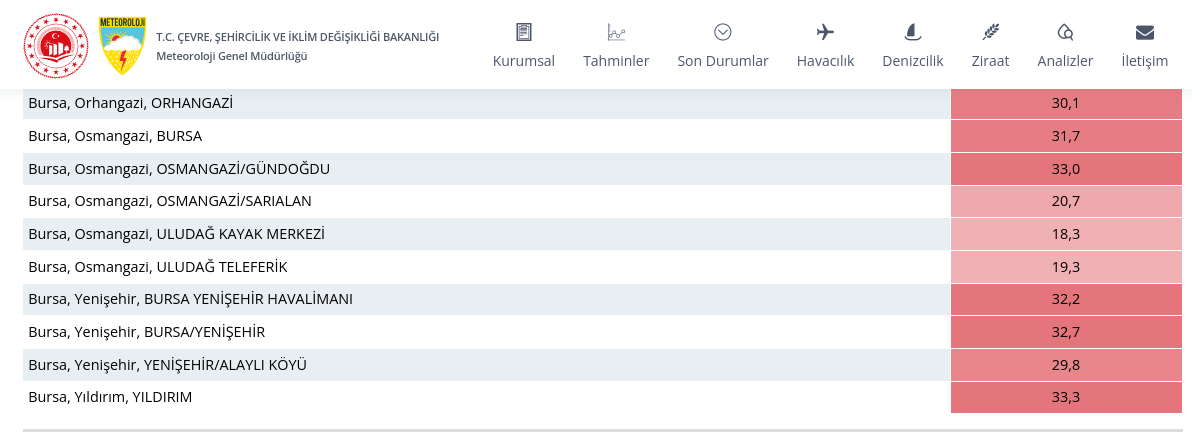Click the Son Durumlar circle chevron icon
The width and height of the screenshot is (1192, 432).
[722, 32]
